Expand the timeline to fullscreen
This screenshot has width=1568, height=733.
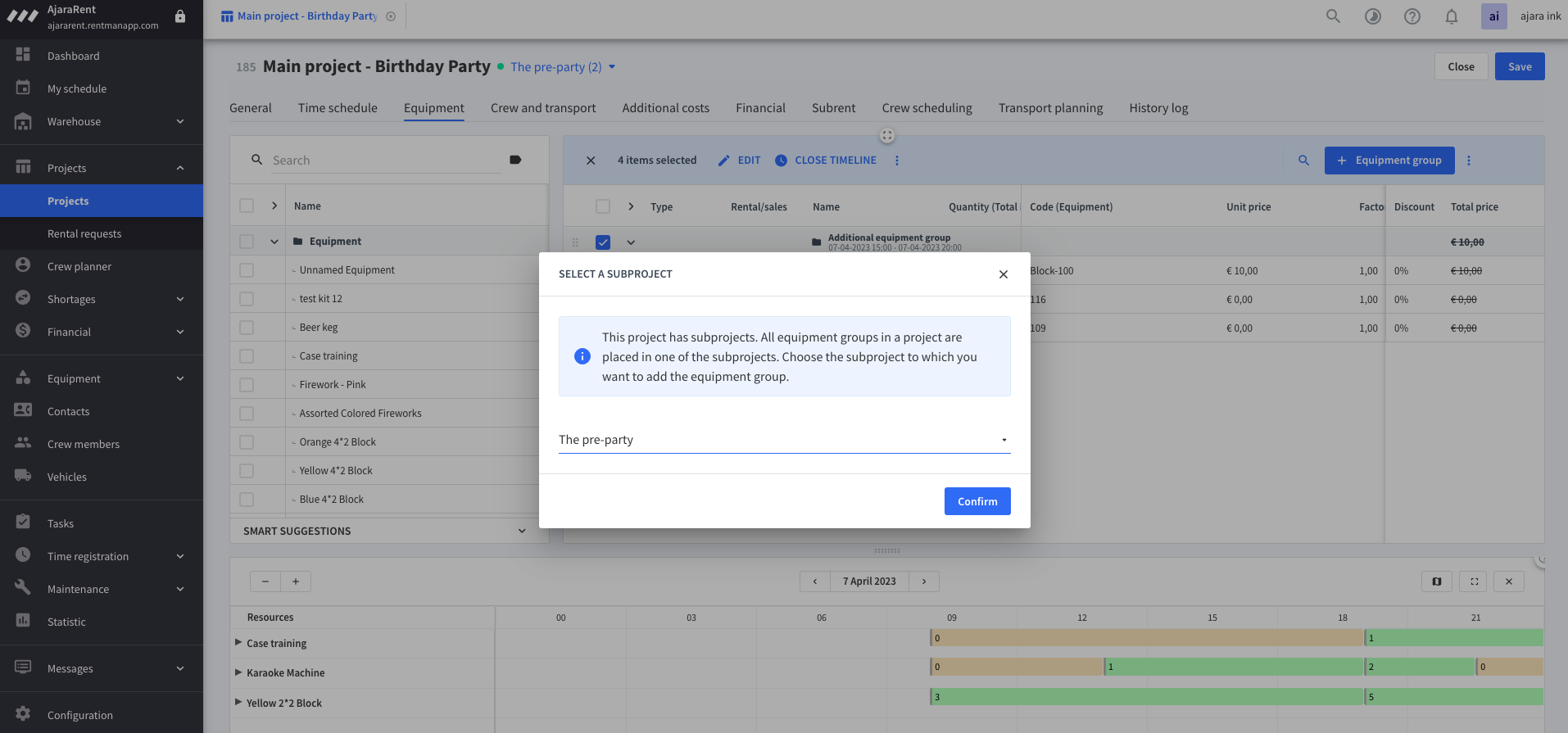pyautogui.click(x=1475, y=581)
